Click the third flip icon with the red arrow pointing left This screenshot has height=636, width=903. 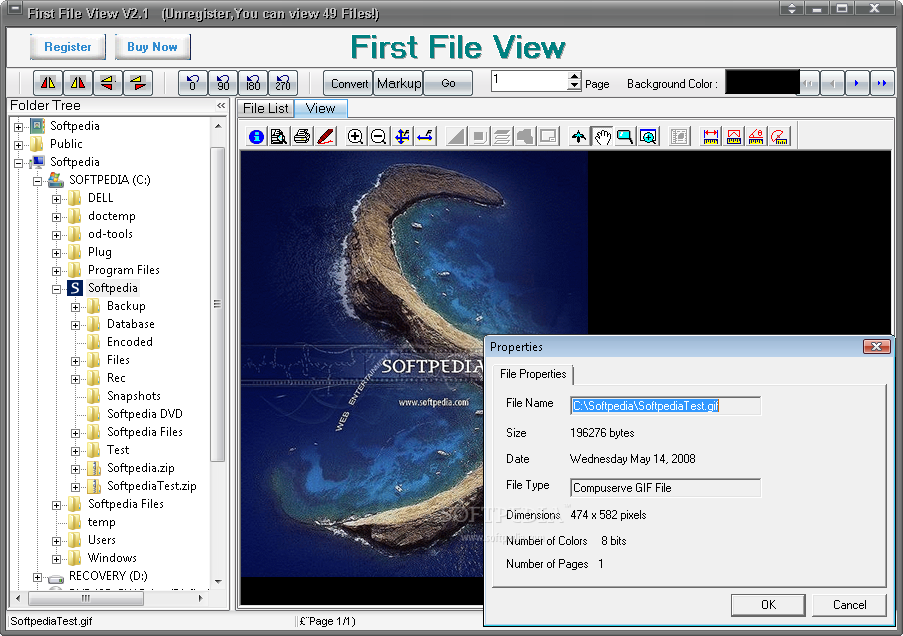pyautogui.click(x=108, y=83)
